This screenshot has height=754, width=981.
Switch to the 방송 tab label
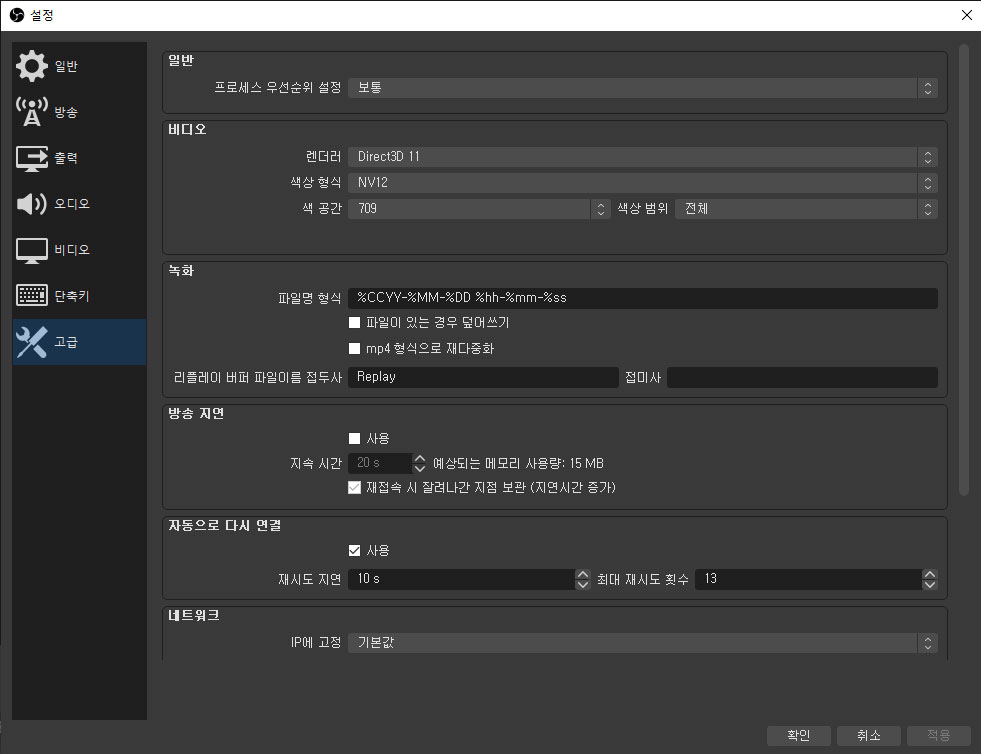[x=66, y=112]
